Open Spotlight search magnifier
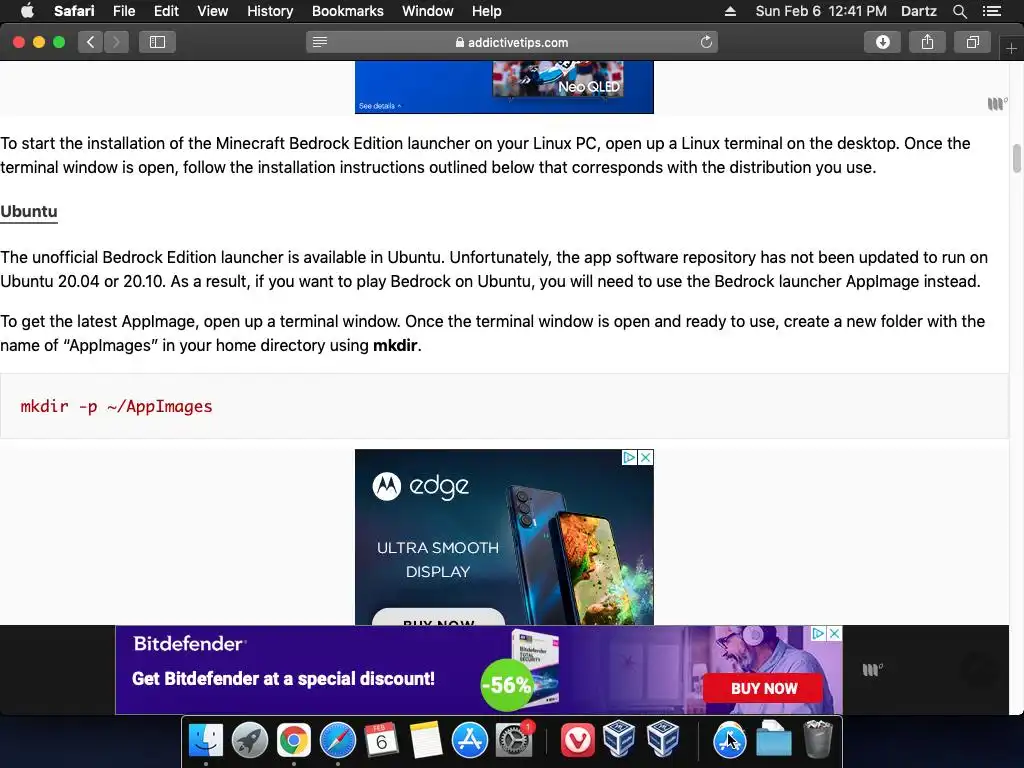The width and height of the screenshot is (1024, 768). [959, 11]
